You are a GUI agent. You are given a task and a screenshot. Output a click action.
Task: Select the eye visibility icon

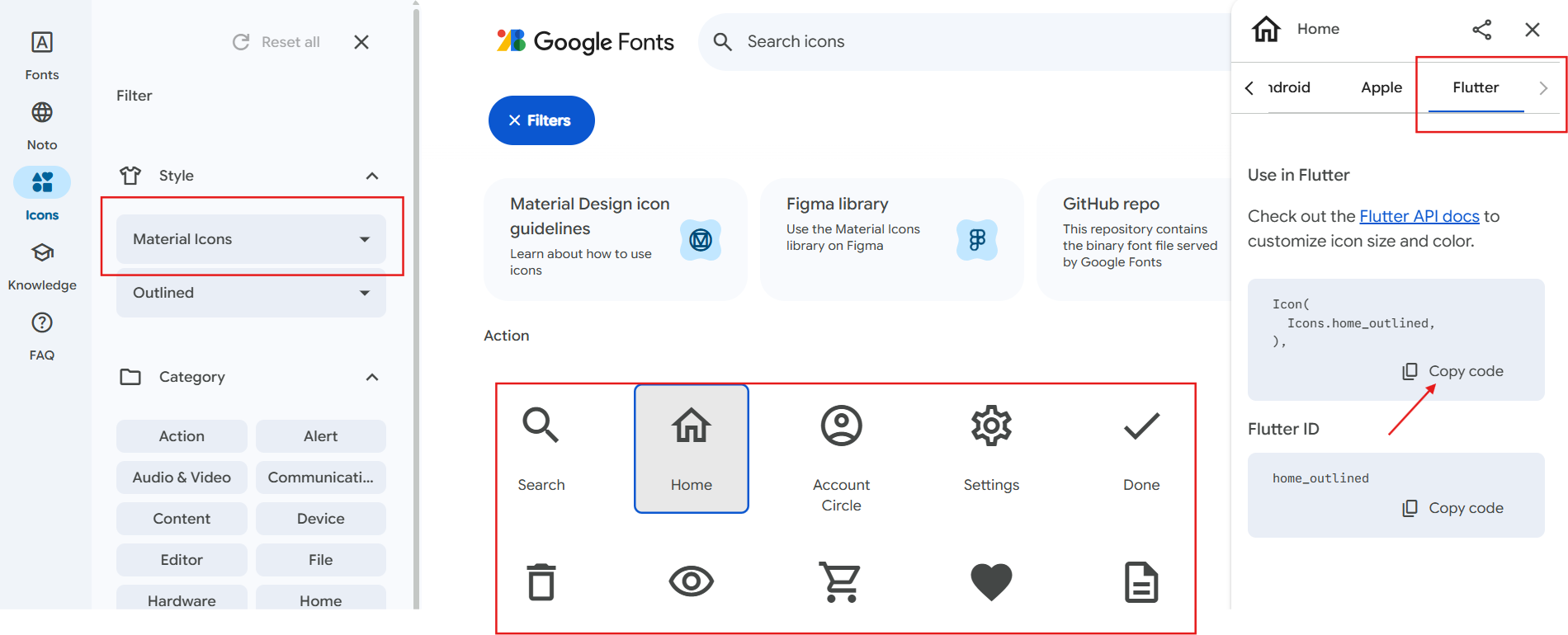click(x=692, y=581)
